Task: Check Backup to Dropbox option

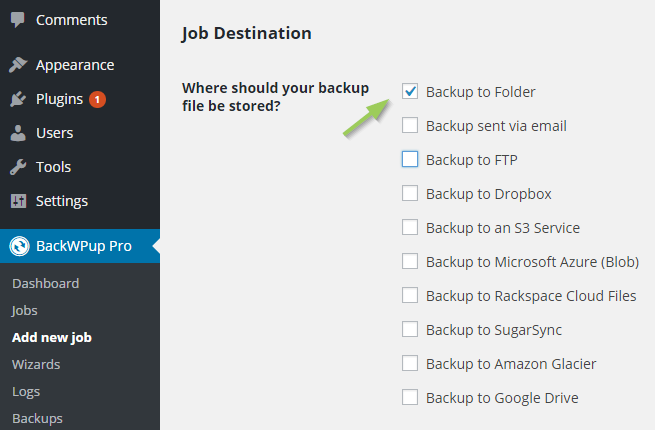Action: click(x=410, y=193)
